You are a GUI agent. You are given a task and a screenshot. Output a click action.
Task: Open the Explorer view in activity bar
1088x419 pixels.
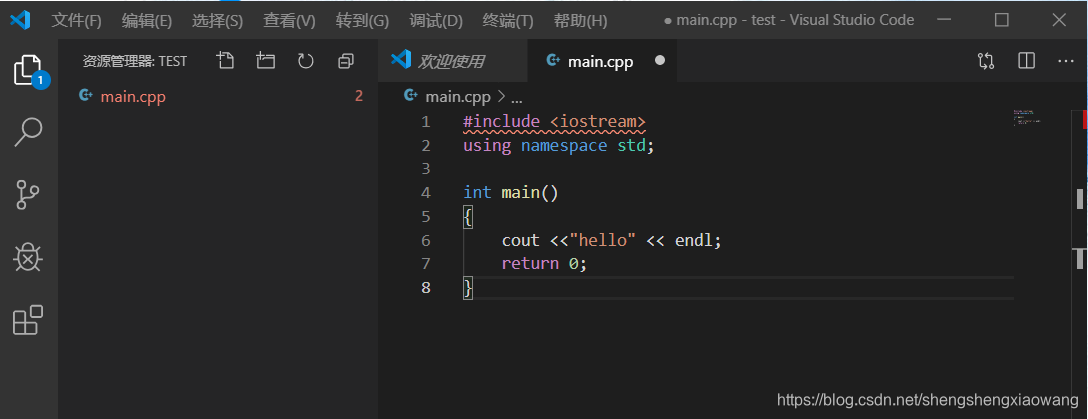pyautogui.click(x=28, y=71)
